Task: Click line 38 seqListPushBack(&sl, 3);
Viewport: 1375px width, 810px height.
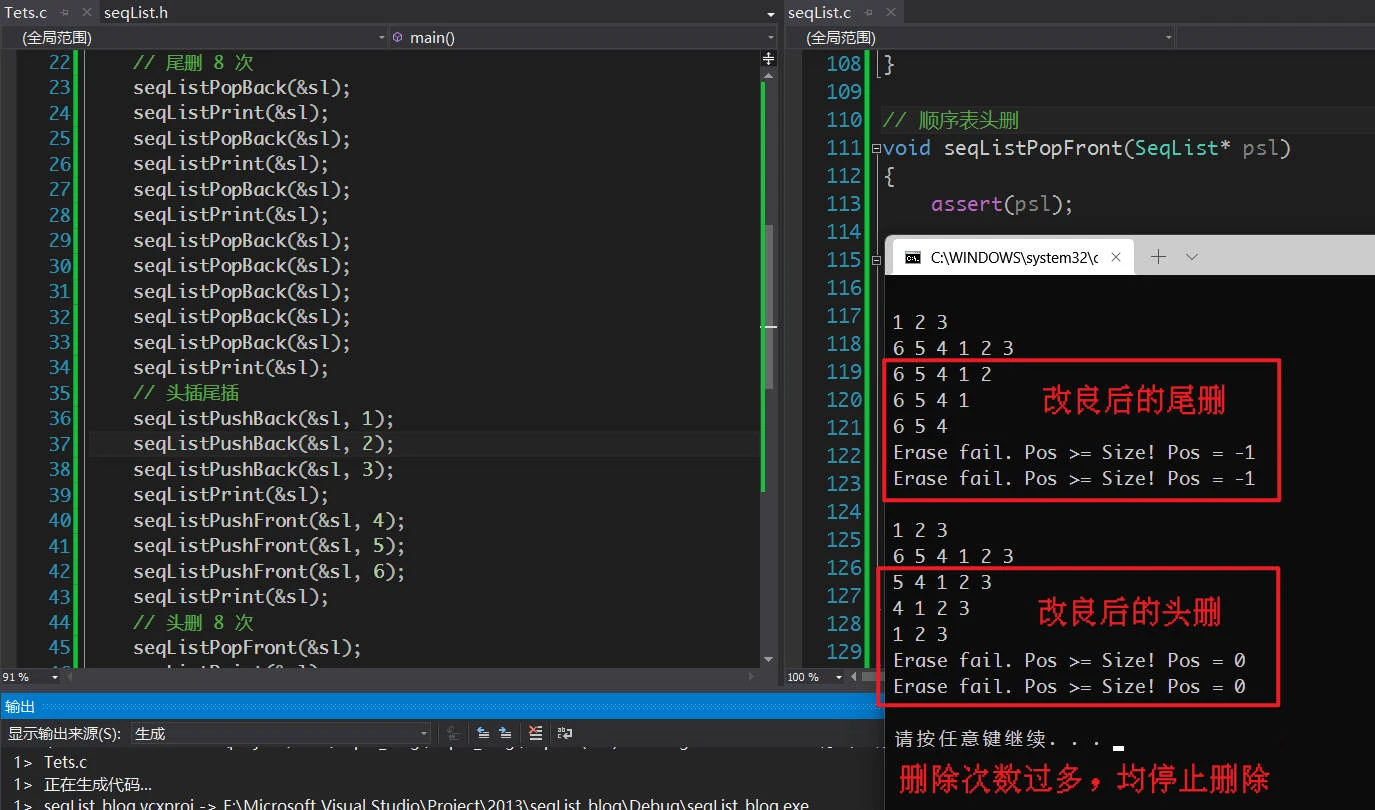Action: click(x=264, y=469)
